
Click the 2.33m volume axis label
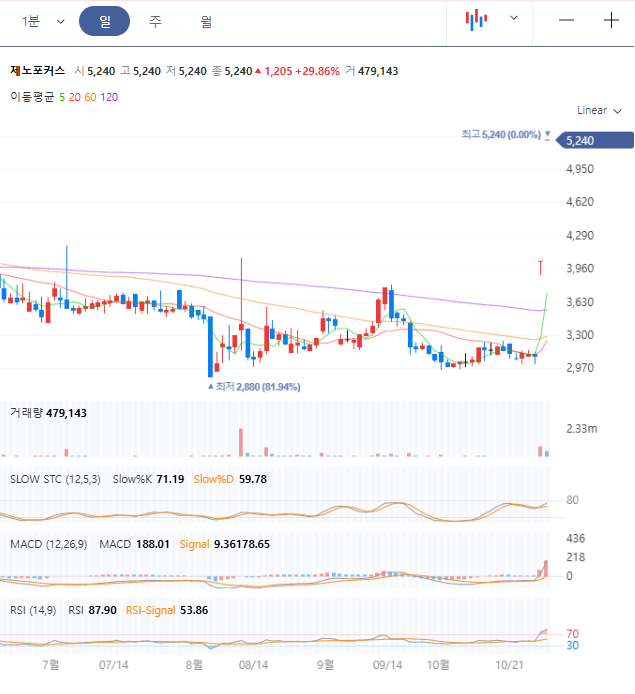click(x=582, y=429)
